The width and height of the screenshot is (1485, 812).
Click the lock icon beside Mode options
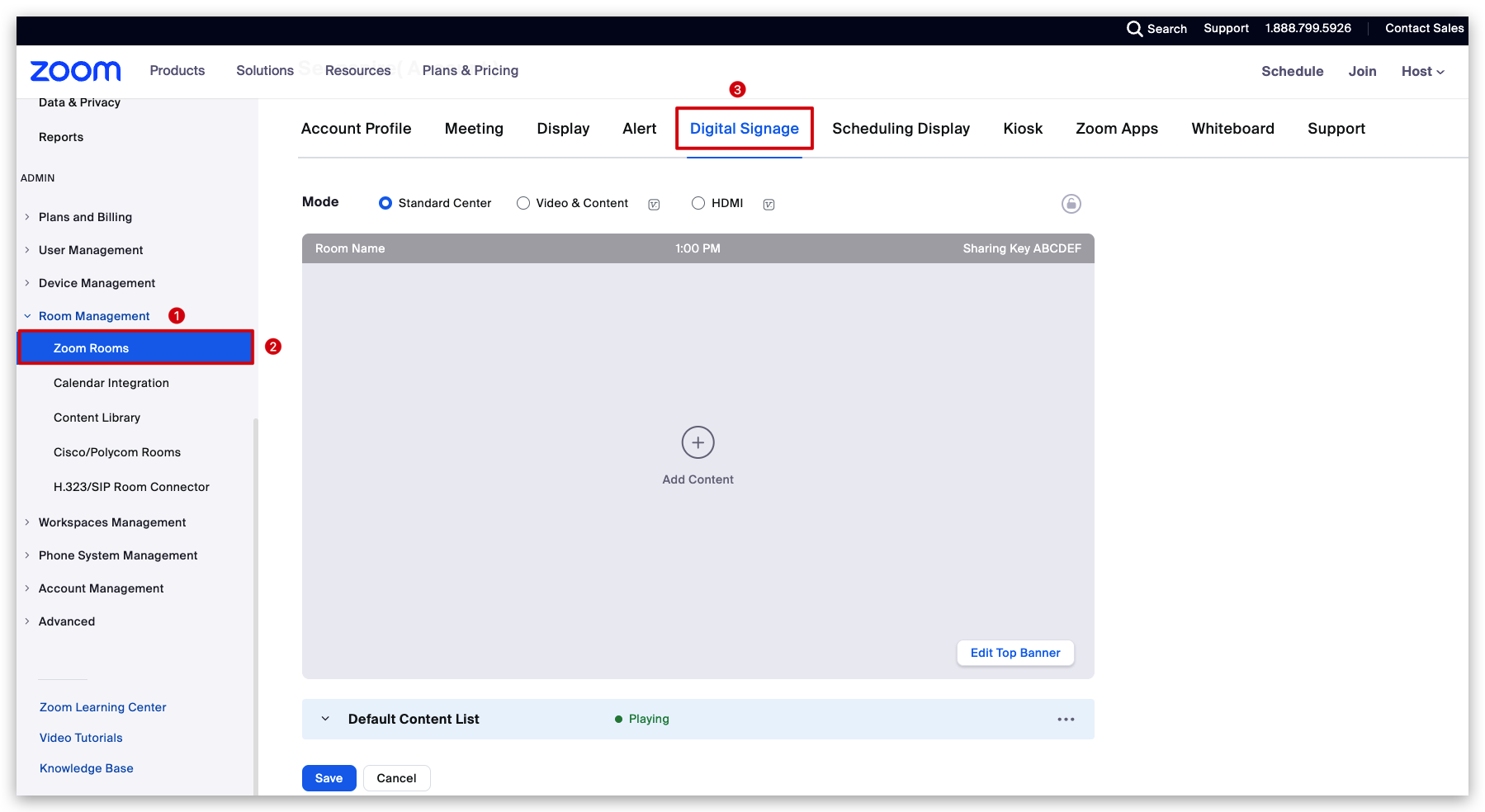pyautogui.click(x=1071, y=204)
